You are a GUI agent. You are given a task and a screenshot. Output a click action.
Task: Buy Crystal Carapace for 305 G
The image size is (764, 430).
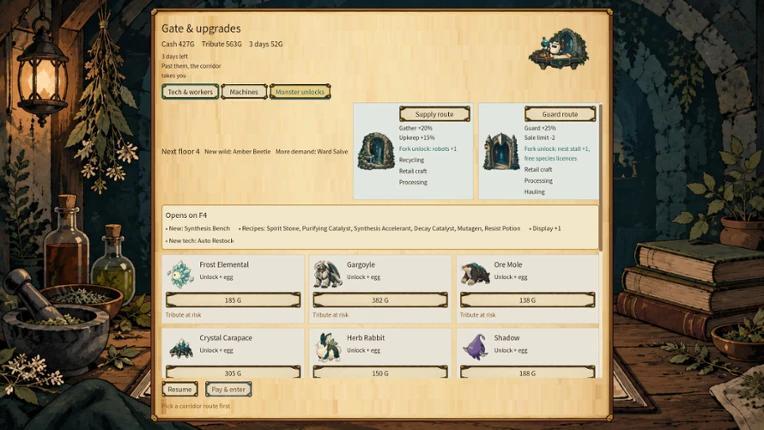[x=233, y=372]
